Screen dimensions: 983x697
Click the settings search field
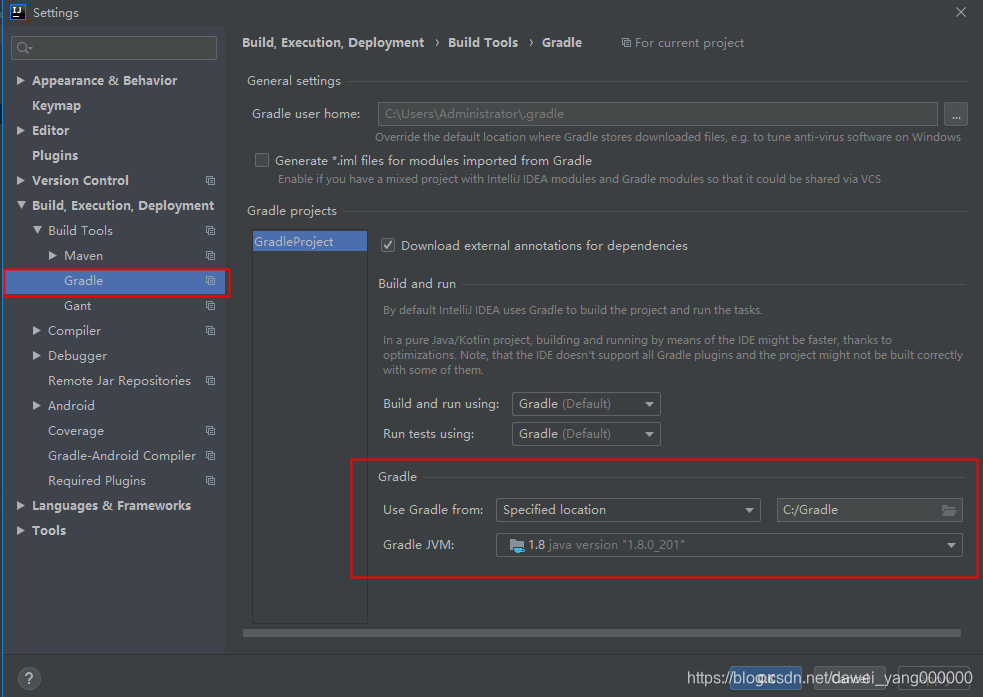coord(114,48)
